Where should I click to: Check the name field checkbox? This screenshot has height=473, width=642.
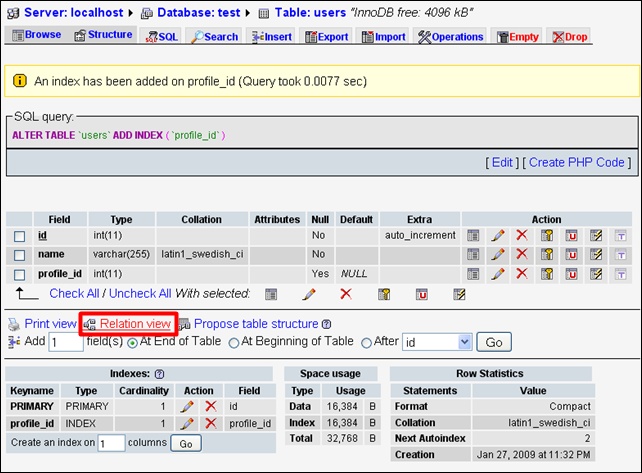[19, 255]
